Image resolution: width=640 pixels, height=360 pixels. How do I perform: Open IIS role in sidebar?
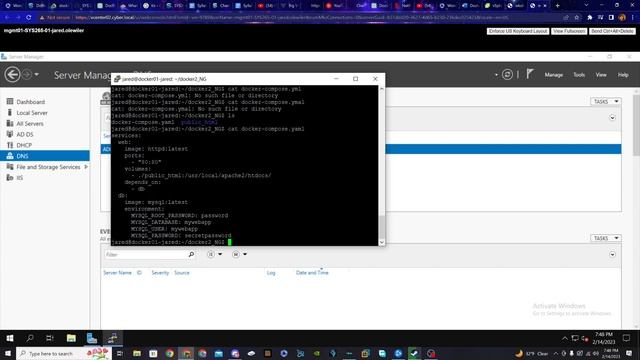click(x=20, y=178)
